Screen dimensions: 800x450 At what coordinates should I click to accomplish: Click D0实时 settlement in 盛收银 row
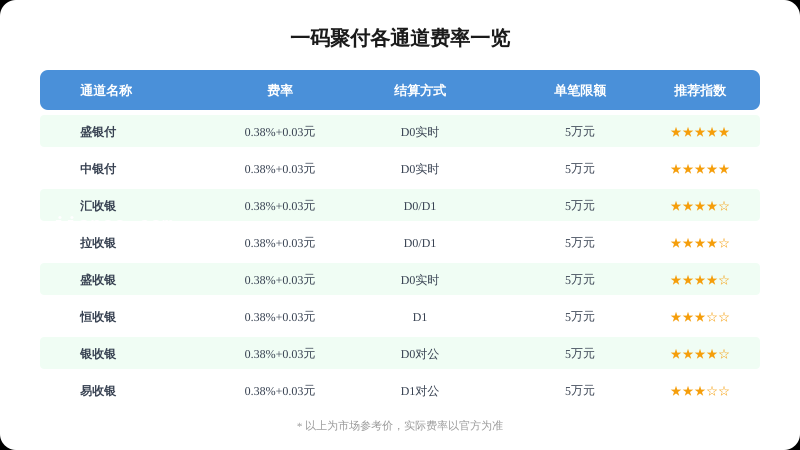point(420,280)
